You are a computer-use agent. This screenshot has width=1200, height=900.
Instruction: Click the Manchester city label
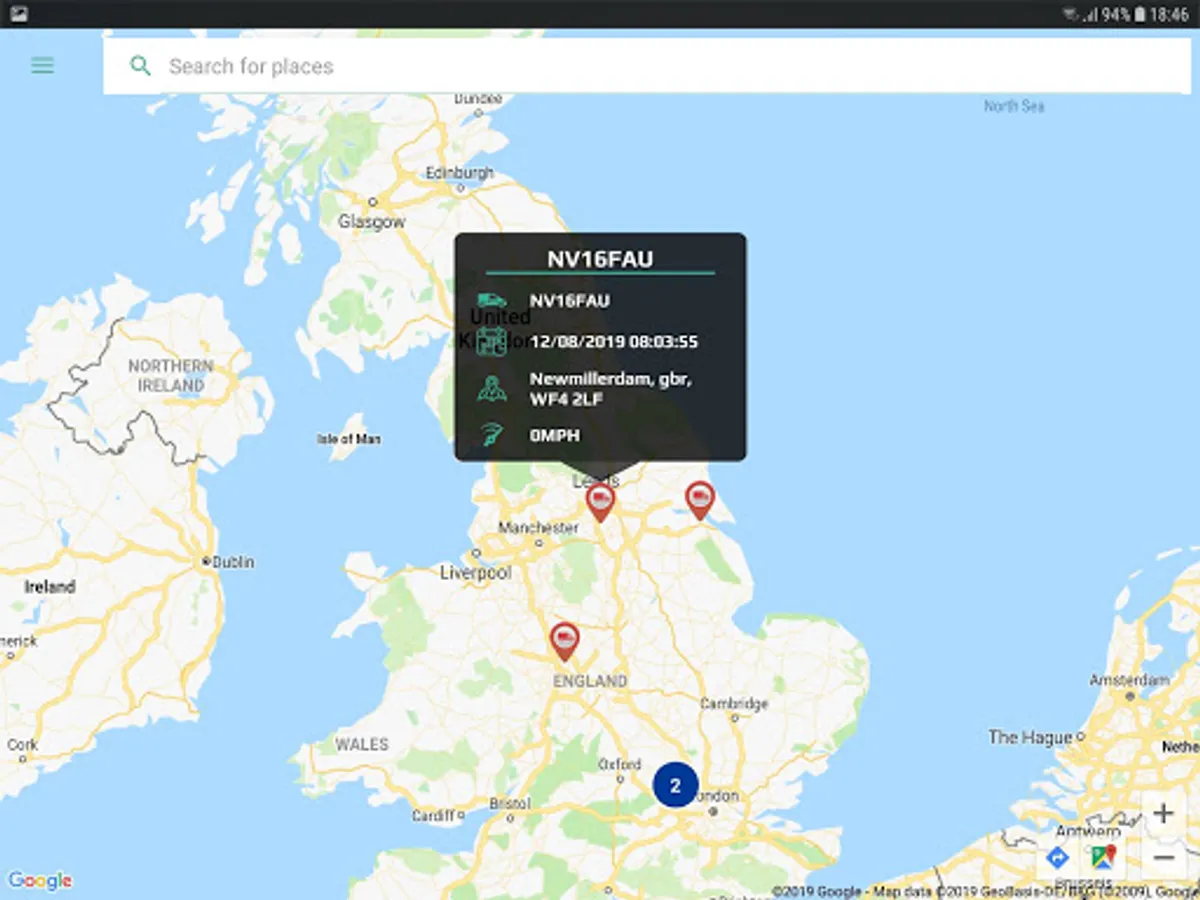point(538,527)
